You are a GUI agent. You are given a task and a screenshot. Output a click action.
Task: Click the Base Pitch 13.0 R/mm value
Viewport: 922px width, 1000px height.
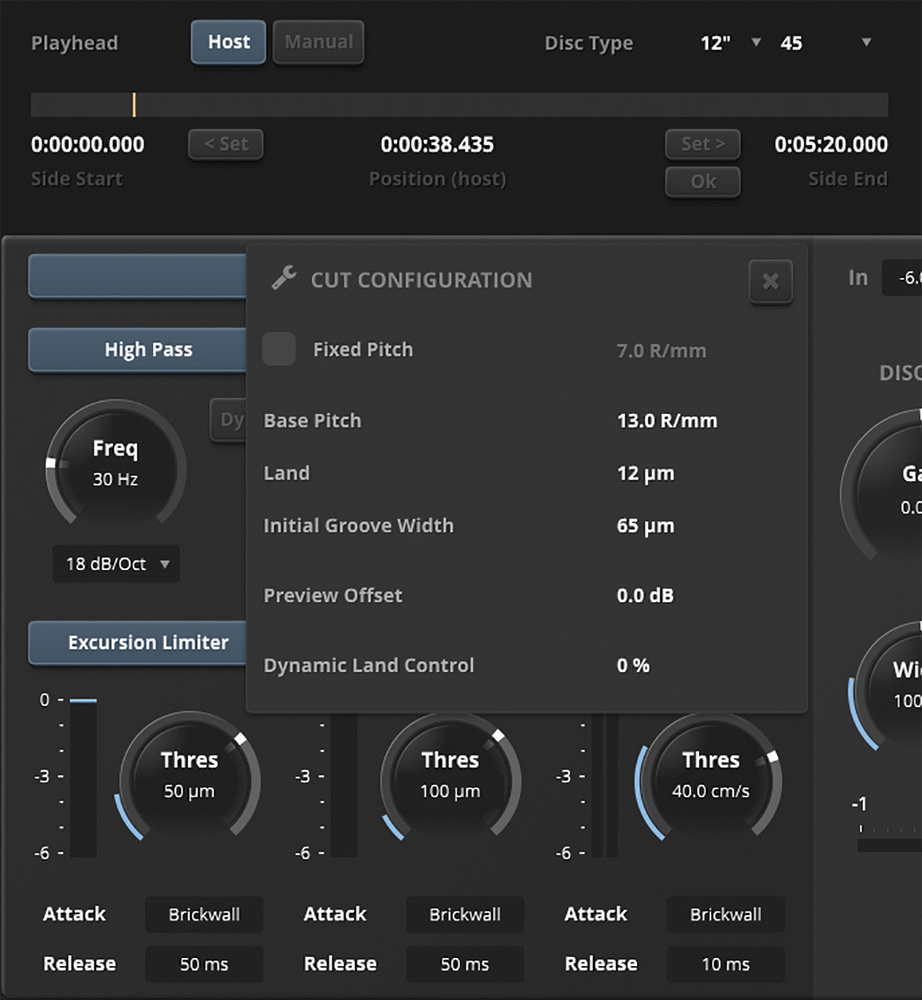pyautogui.click(x=667, y=421)
